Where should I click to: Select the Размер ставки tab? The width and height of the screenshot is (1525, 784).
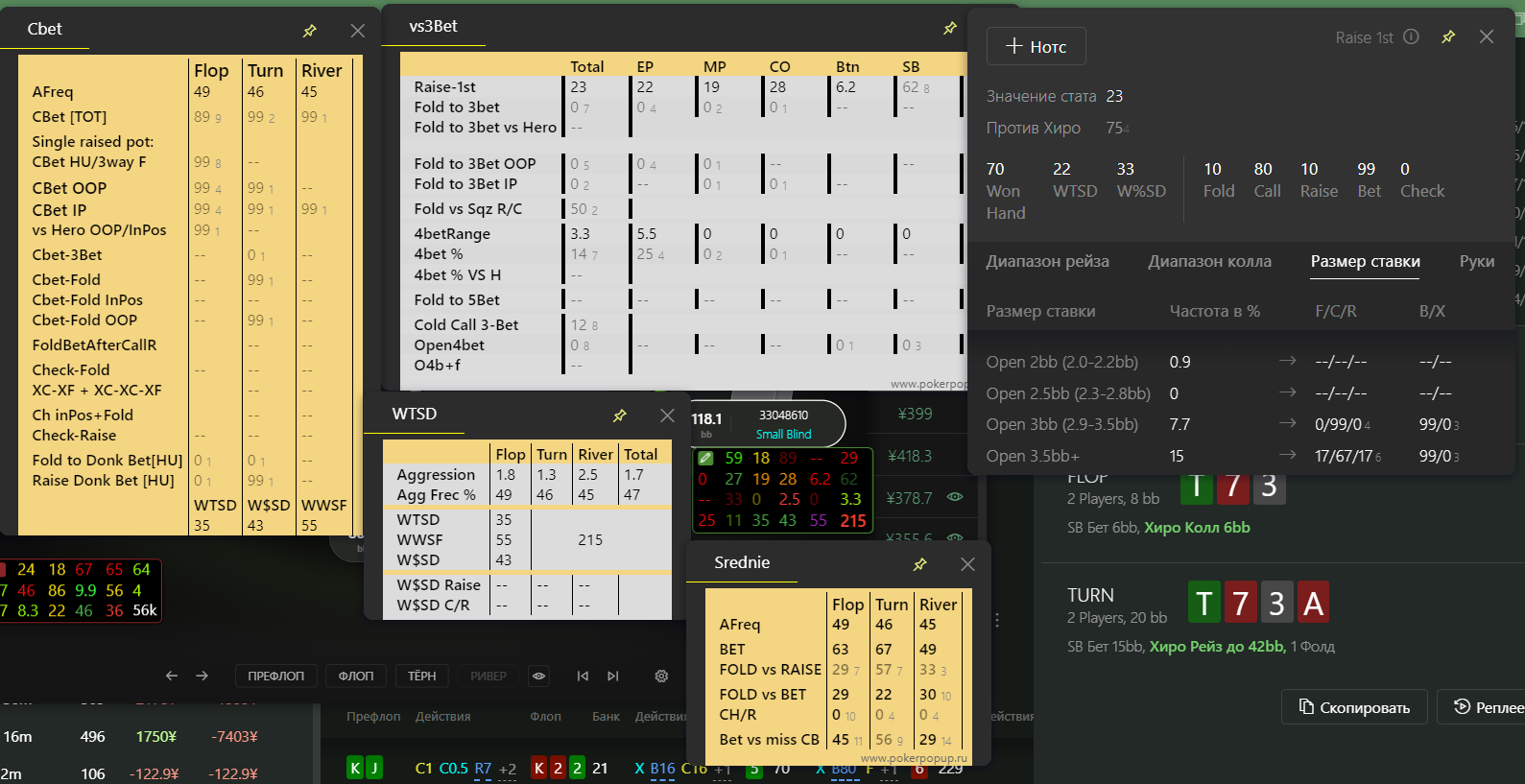click(1365, 261)
